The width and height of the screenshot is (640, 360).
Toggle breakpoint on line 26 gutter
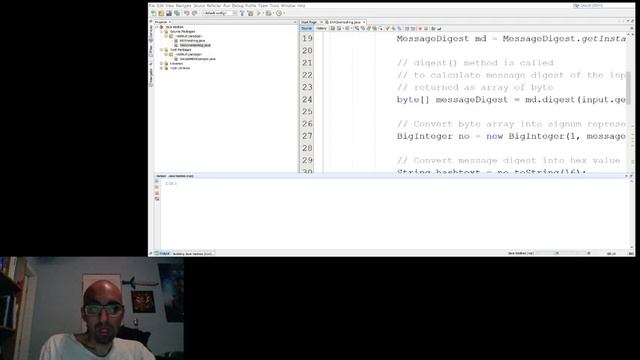[x=307, y=124]
